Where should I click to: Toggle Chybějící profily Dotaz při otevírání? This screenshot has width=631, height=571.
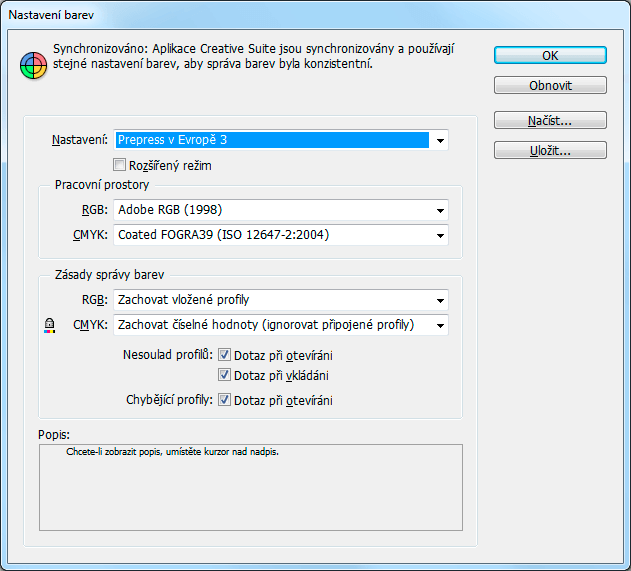click(224, 400)
